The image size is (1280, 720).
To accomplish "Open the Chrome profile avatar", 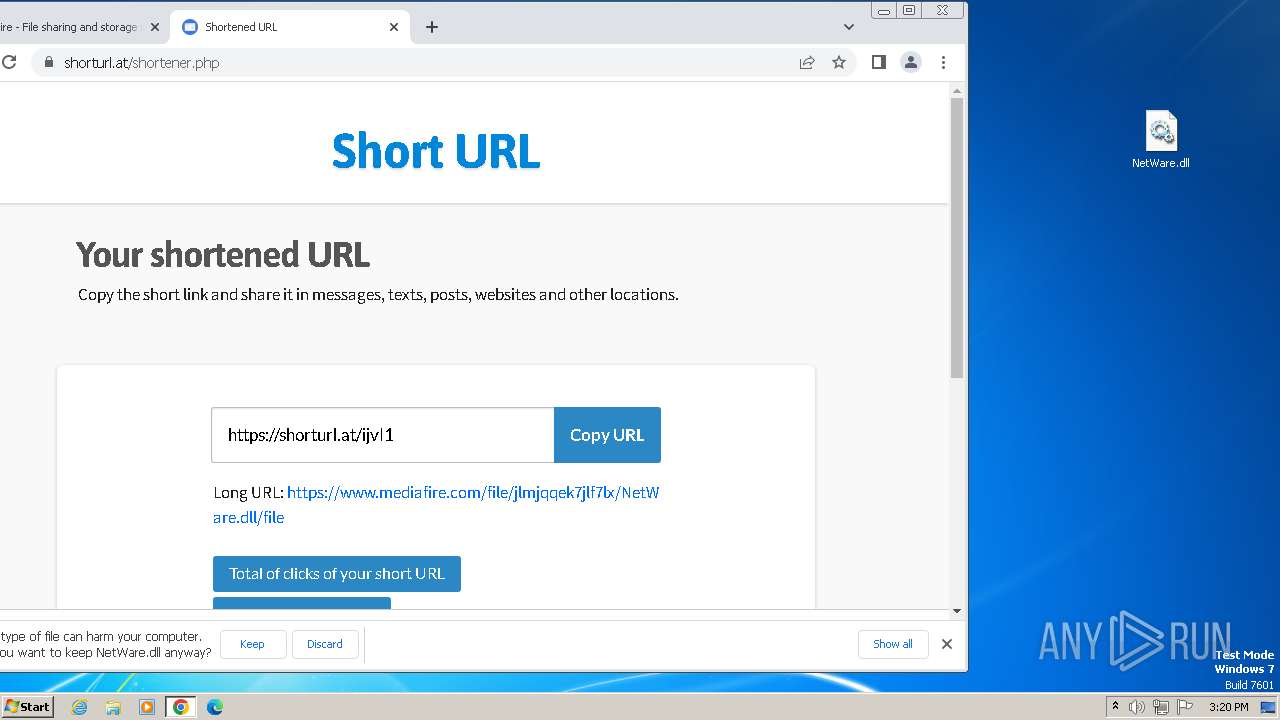I will coord(911,62).
